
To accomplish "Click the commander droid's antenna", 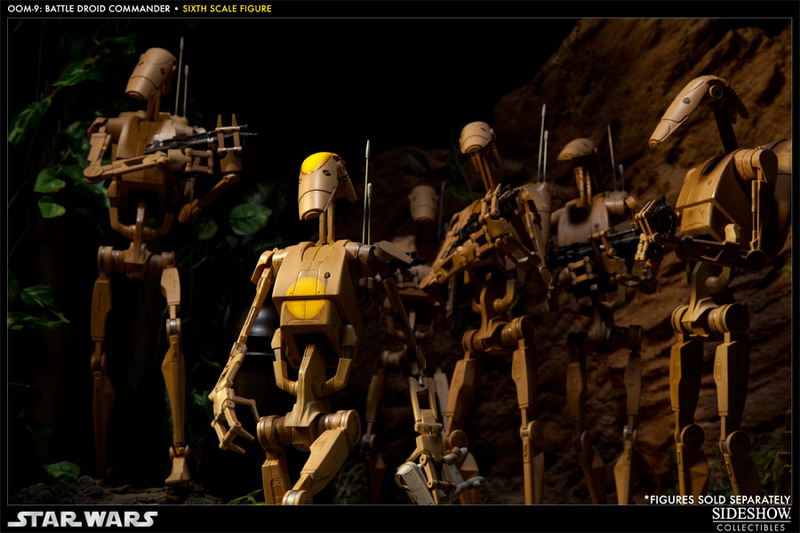I will (x=366, y=190).
